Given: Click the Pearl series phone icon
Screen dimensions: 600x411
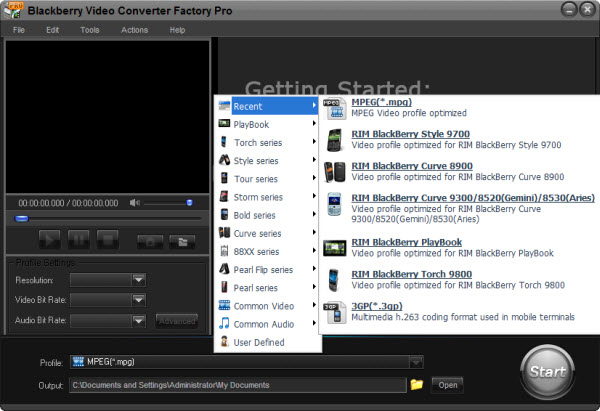Looking at the screenshot, I should 224,287.
